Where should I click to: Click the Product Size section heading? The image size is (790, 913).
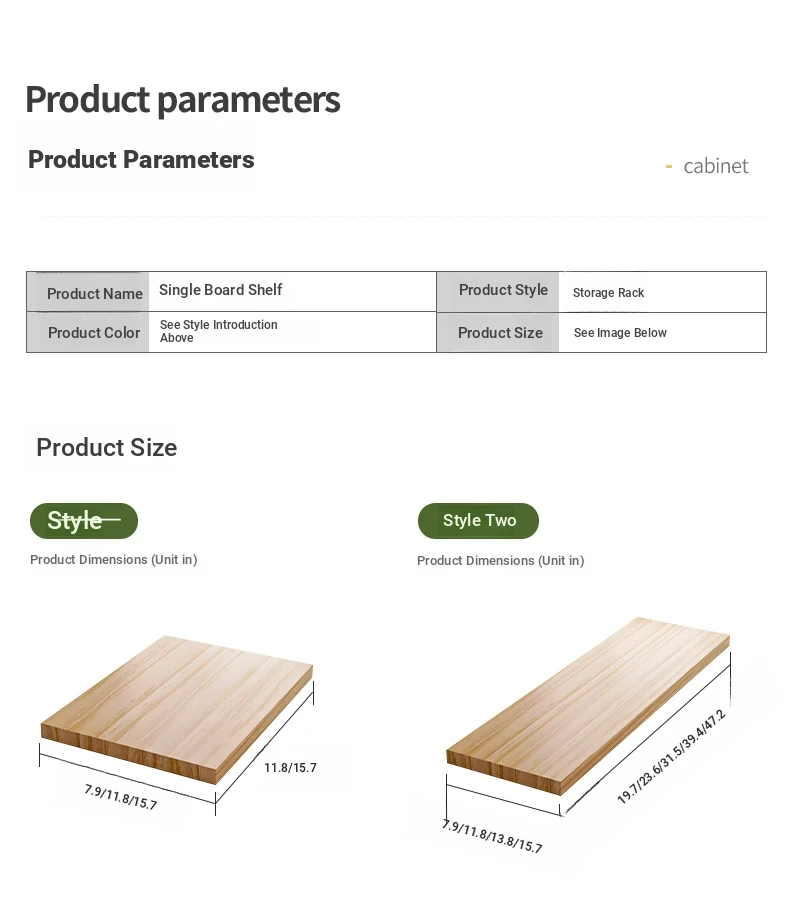(106, 447)
